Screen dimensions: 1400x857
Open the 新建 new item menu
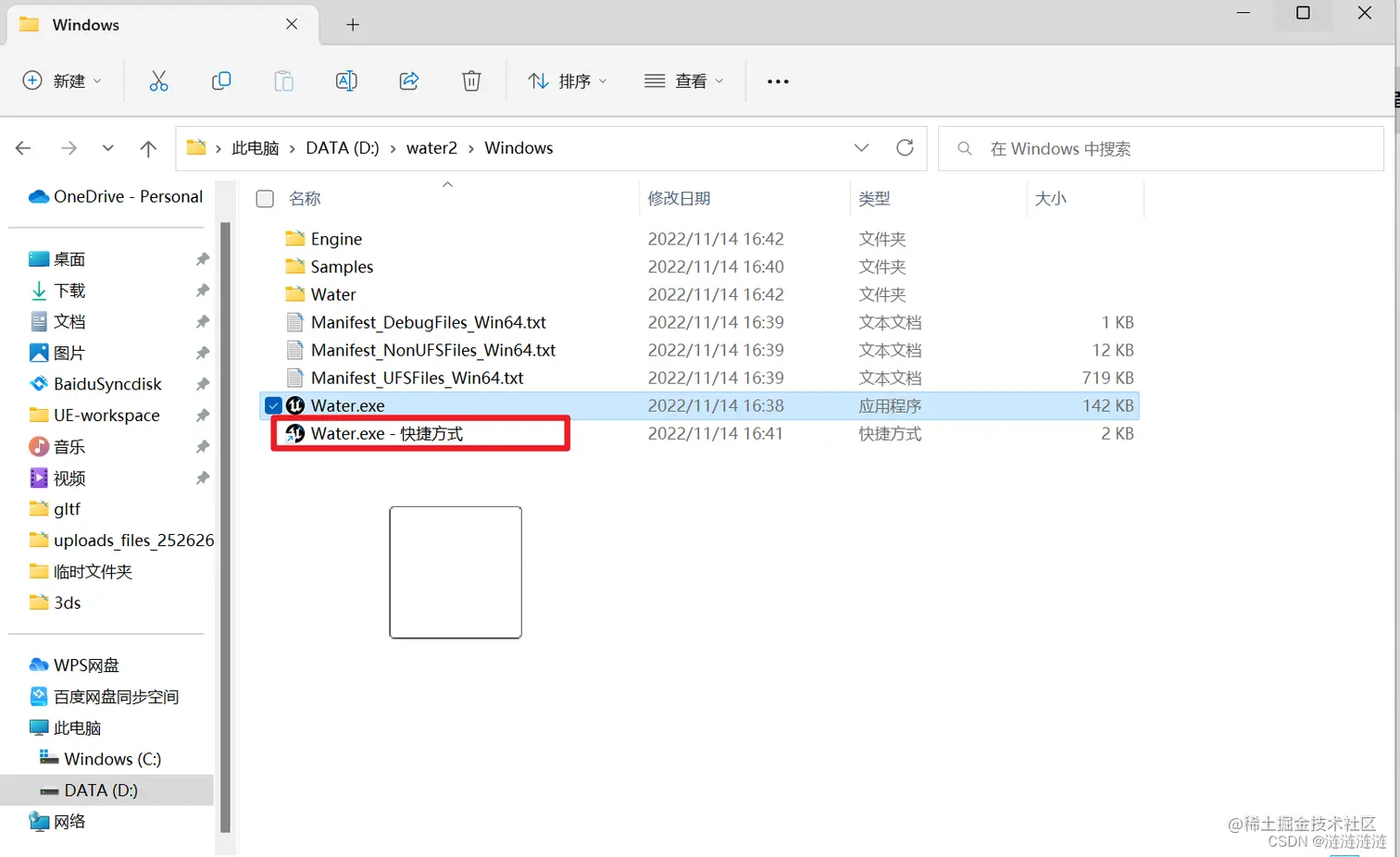pos(61,81)
